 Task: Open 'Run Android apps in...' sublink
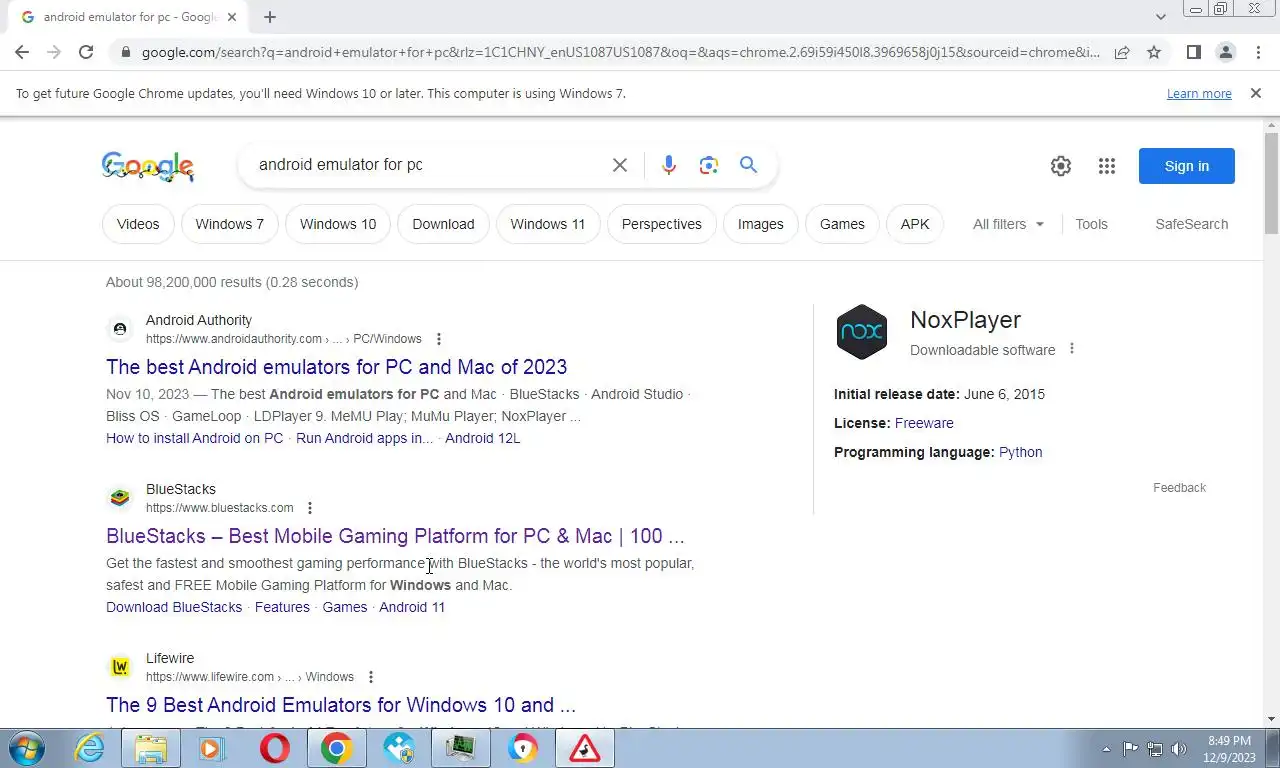364,438
